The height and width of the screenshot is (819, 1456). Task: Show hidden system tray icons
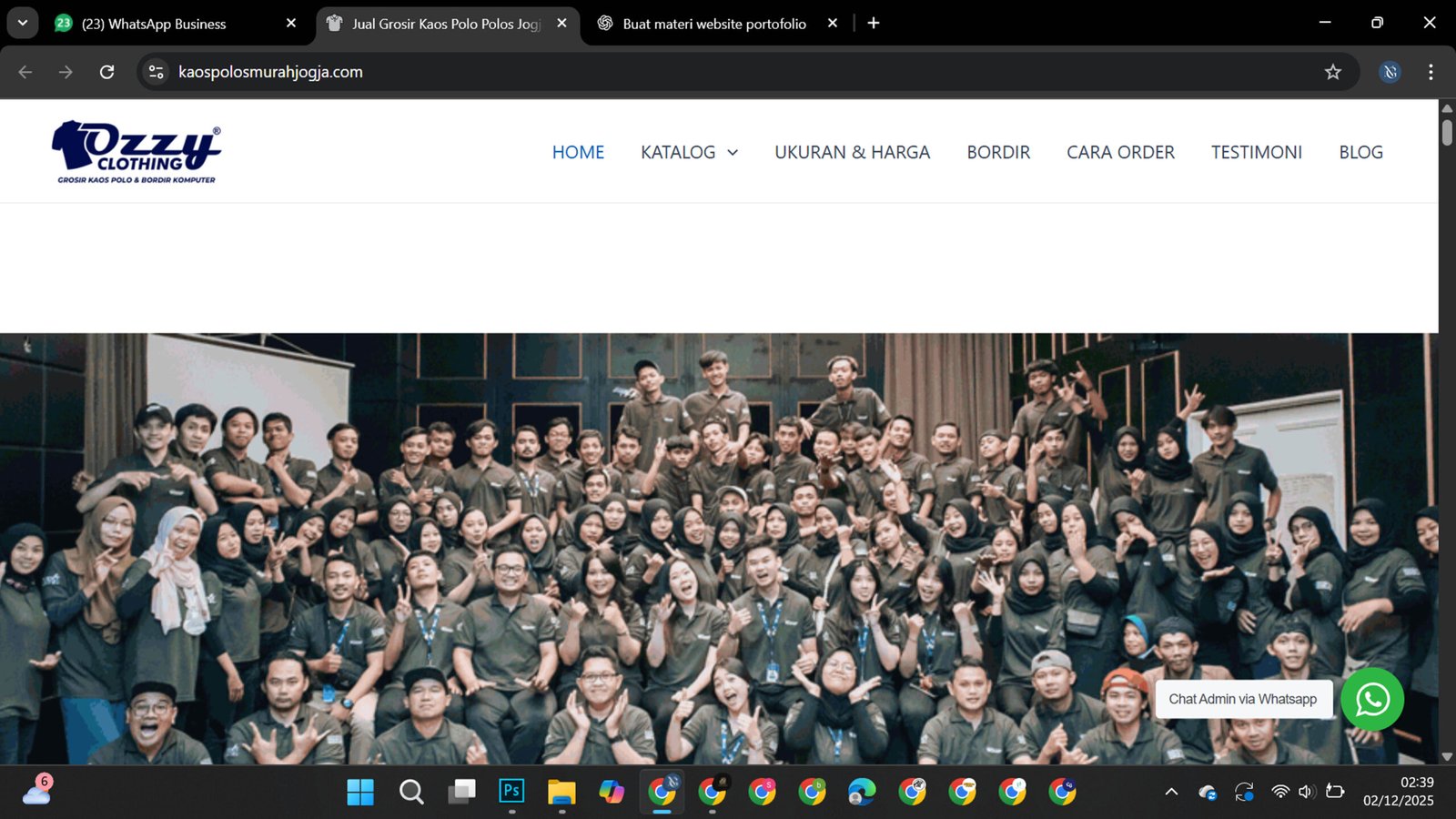click(1171, 792)
